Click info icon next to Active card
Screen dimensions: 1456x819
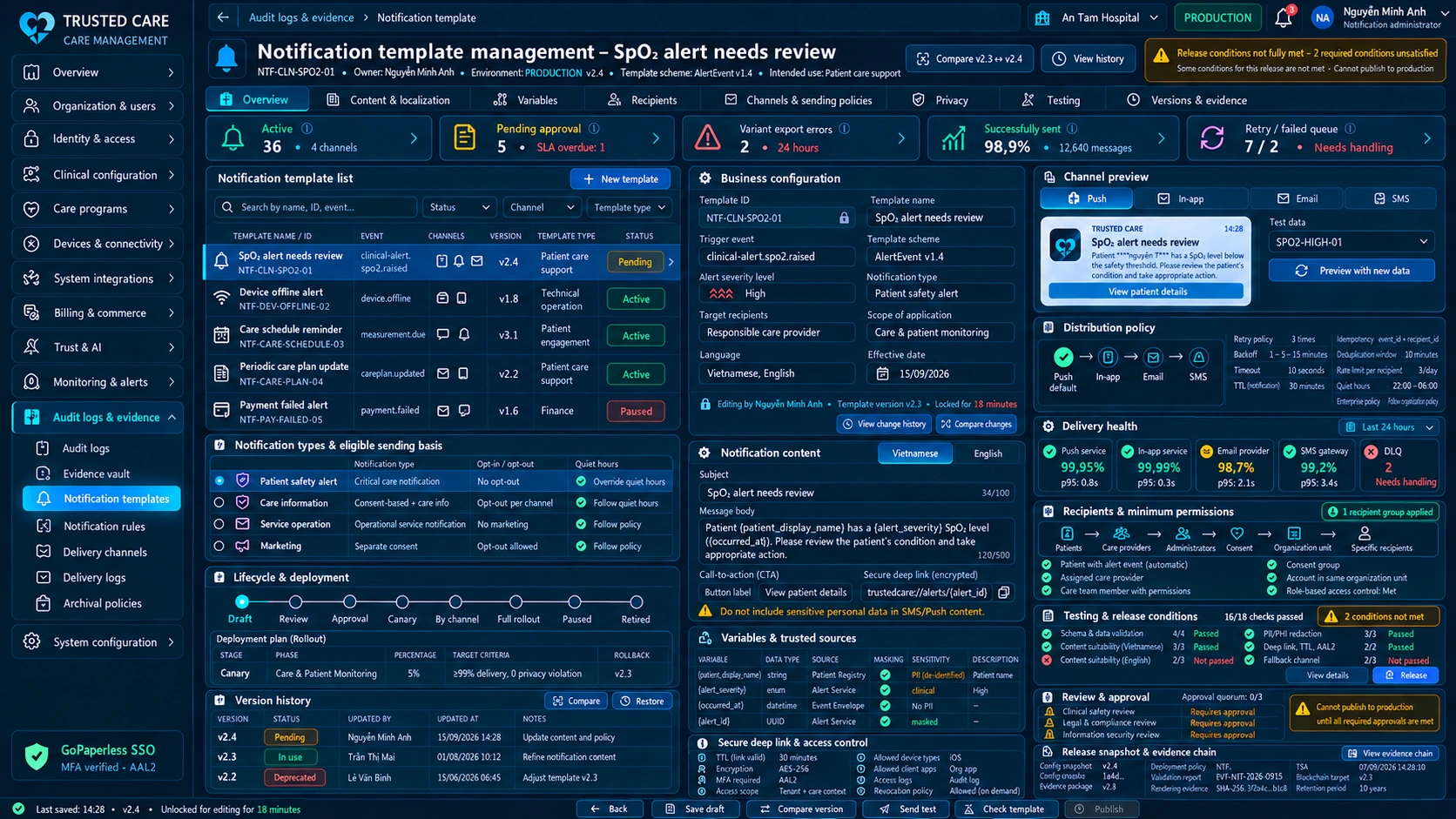coord(307,128)
